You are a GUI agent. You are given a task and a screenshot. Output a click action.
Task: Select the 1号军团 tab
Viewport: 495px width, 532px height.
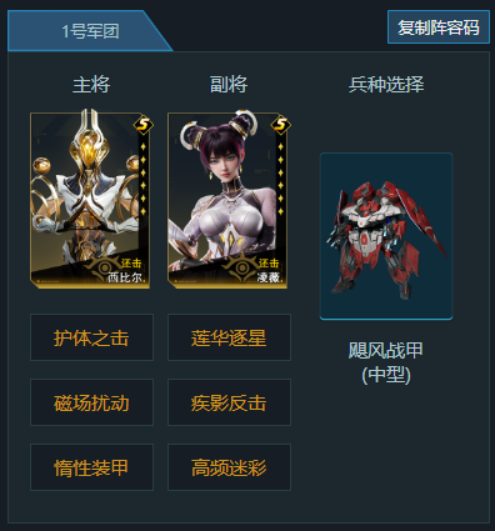(x=90, y=31)
